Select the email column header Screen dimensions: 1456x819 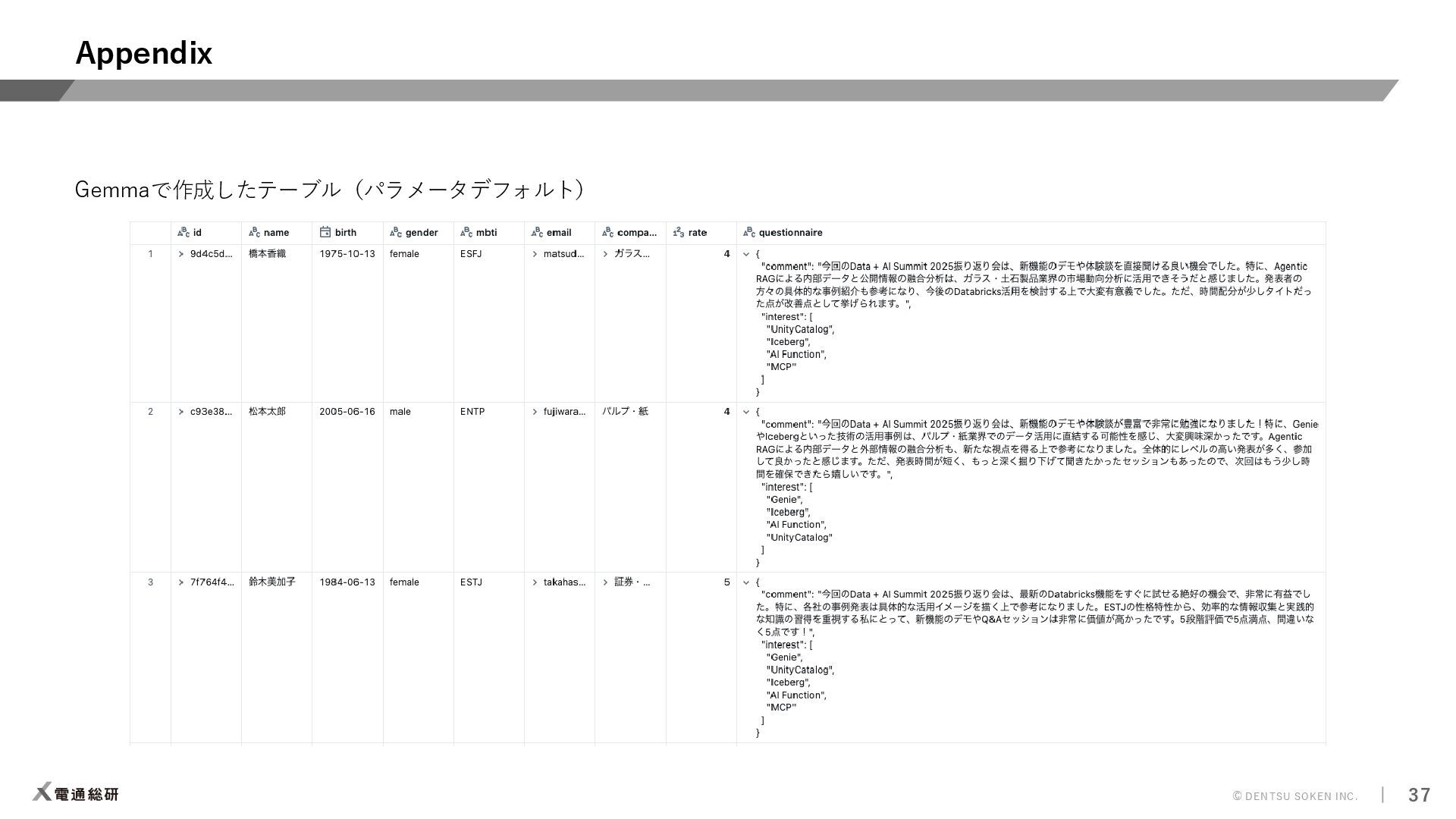click(560, 233)
